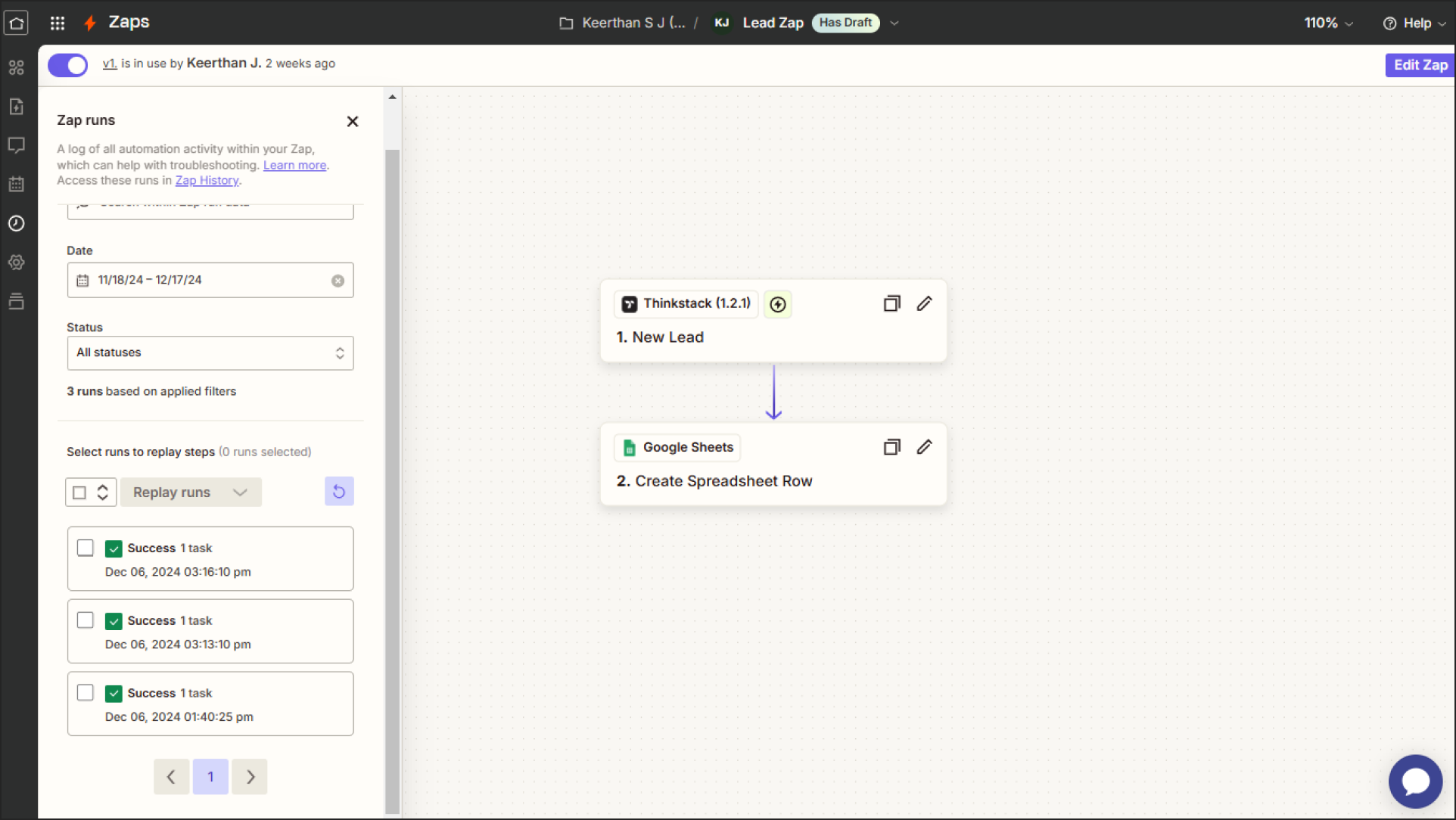
Task: Click the v1 version link
Action: tap(110, 64)
